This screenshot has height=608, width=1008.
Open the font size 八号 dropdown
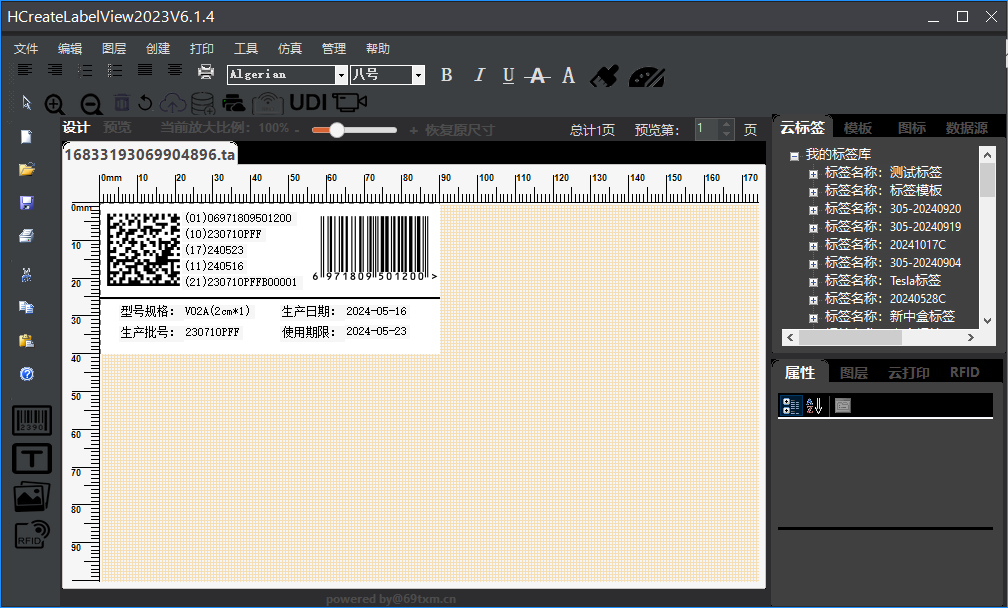tap(418, 75)
